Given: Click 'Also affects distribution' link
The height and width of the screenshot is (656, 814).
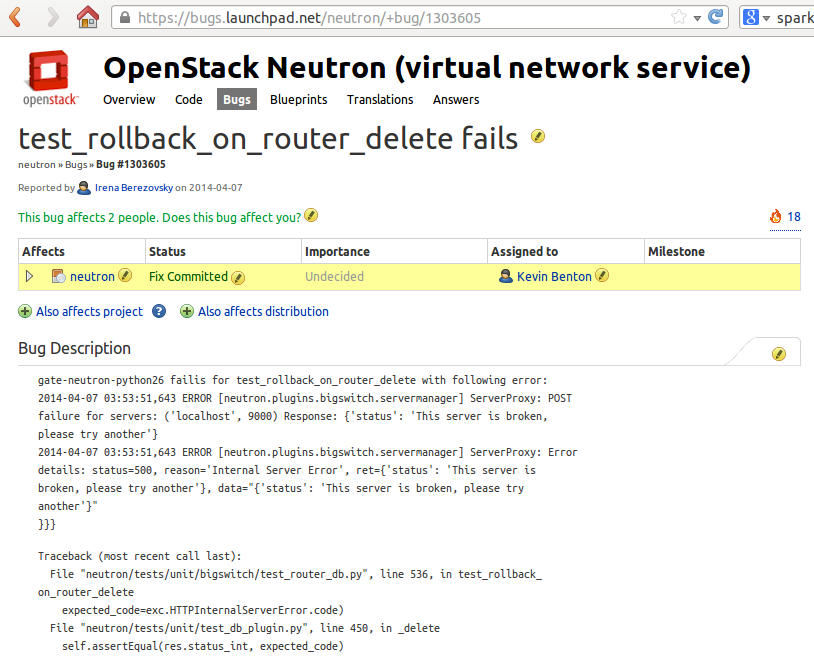Looking at the screenshot, I should pyautogui.click(x=263, y=312).
